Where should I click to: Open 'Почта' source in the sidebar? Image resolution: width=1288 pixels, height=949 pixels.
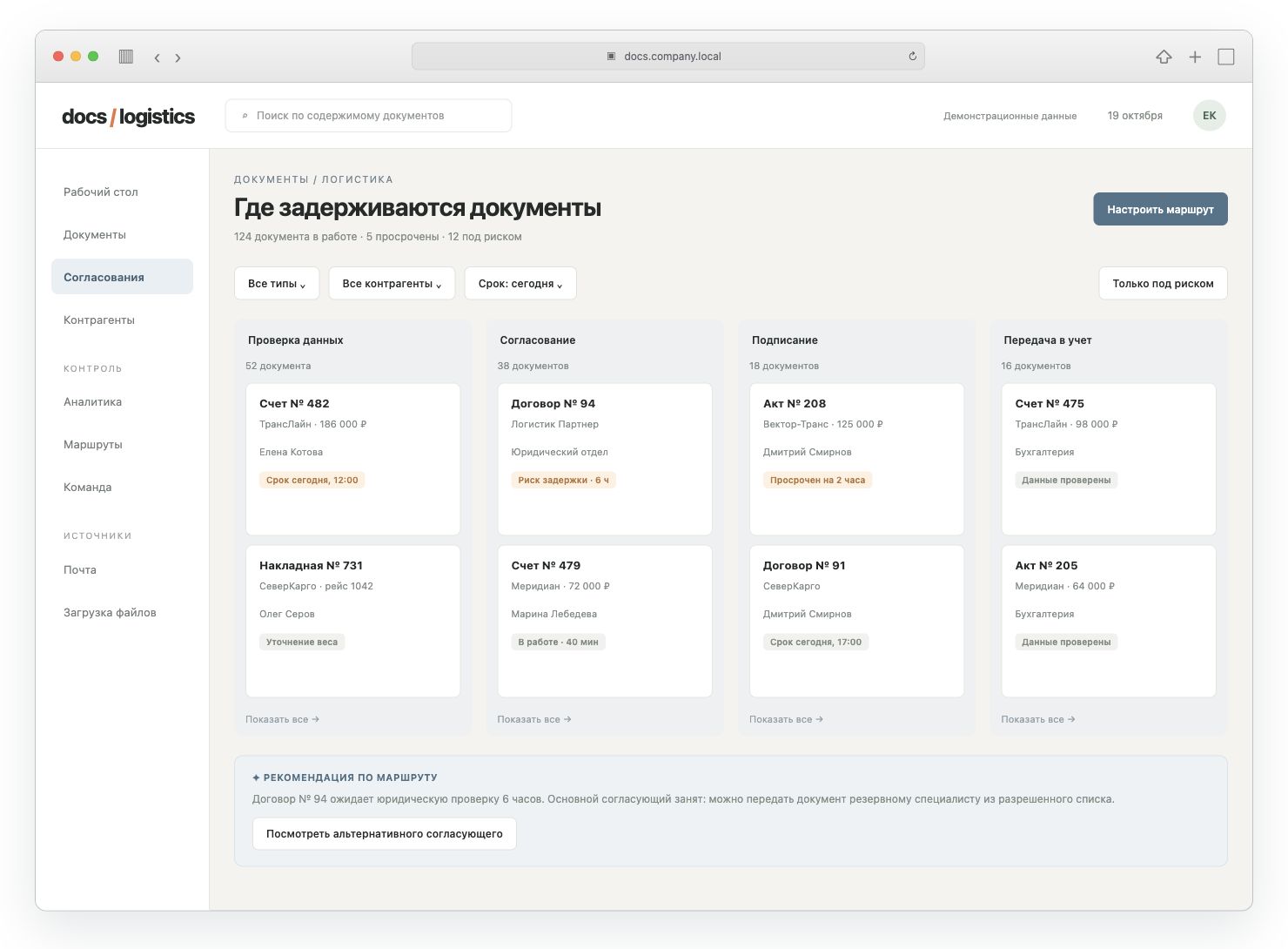coord(122,569)
